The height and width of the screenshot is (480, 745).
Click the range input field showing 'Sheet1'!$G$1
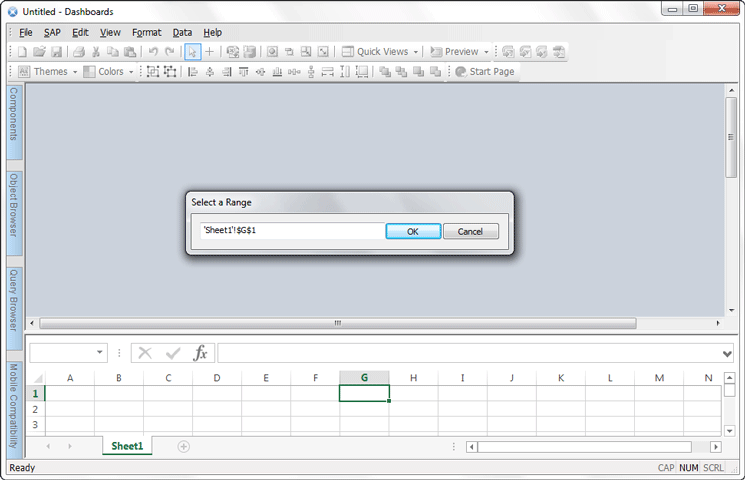coord(290,231)
